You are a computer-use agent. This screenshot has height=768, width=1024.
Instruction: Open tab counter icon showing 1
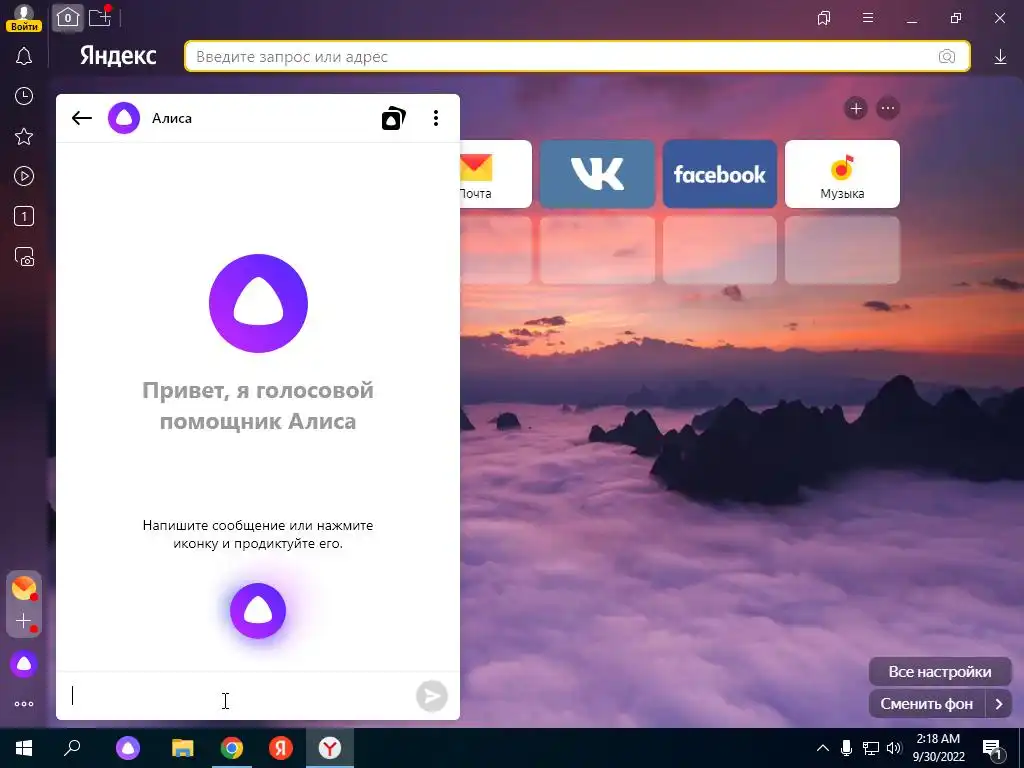point(24,216)
